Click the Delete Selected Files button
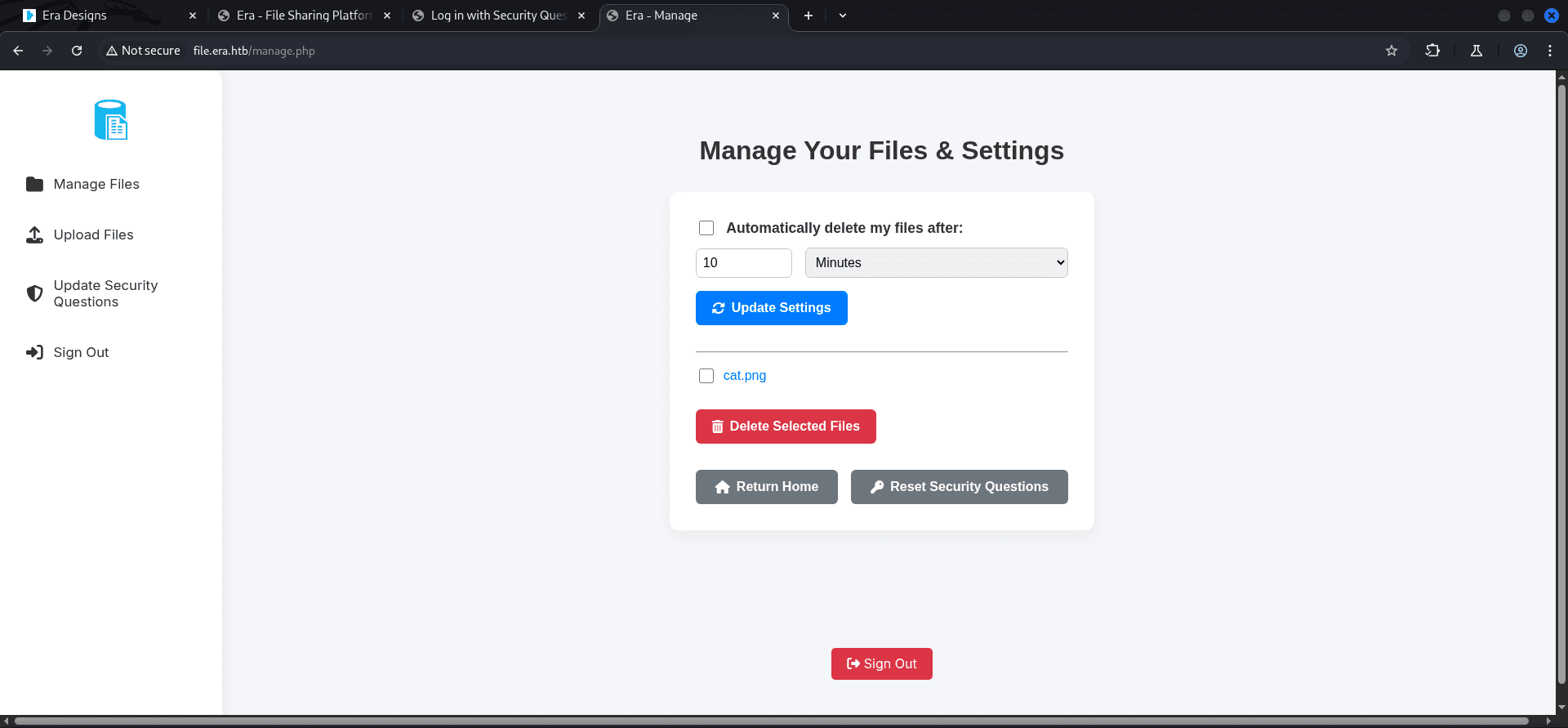Screen dimensions: 1568x728 [x=786, y=427]
